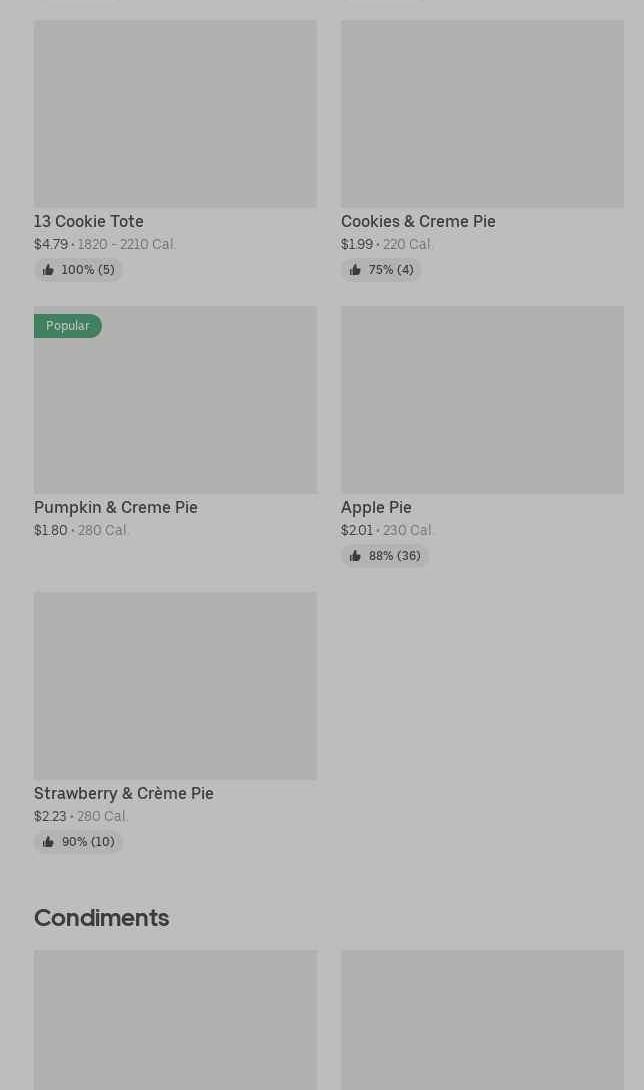Viewport: 644px width, 1090px height.
Task: Select the Strawberry & Crème Pie title
Action: [124, 793]
